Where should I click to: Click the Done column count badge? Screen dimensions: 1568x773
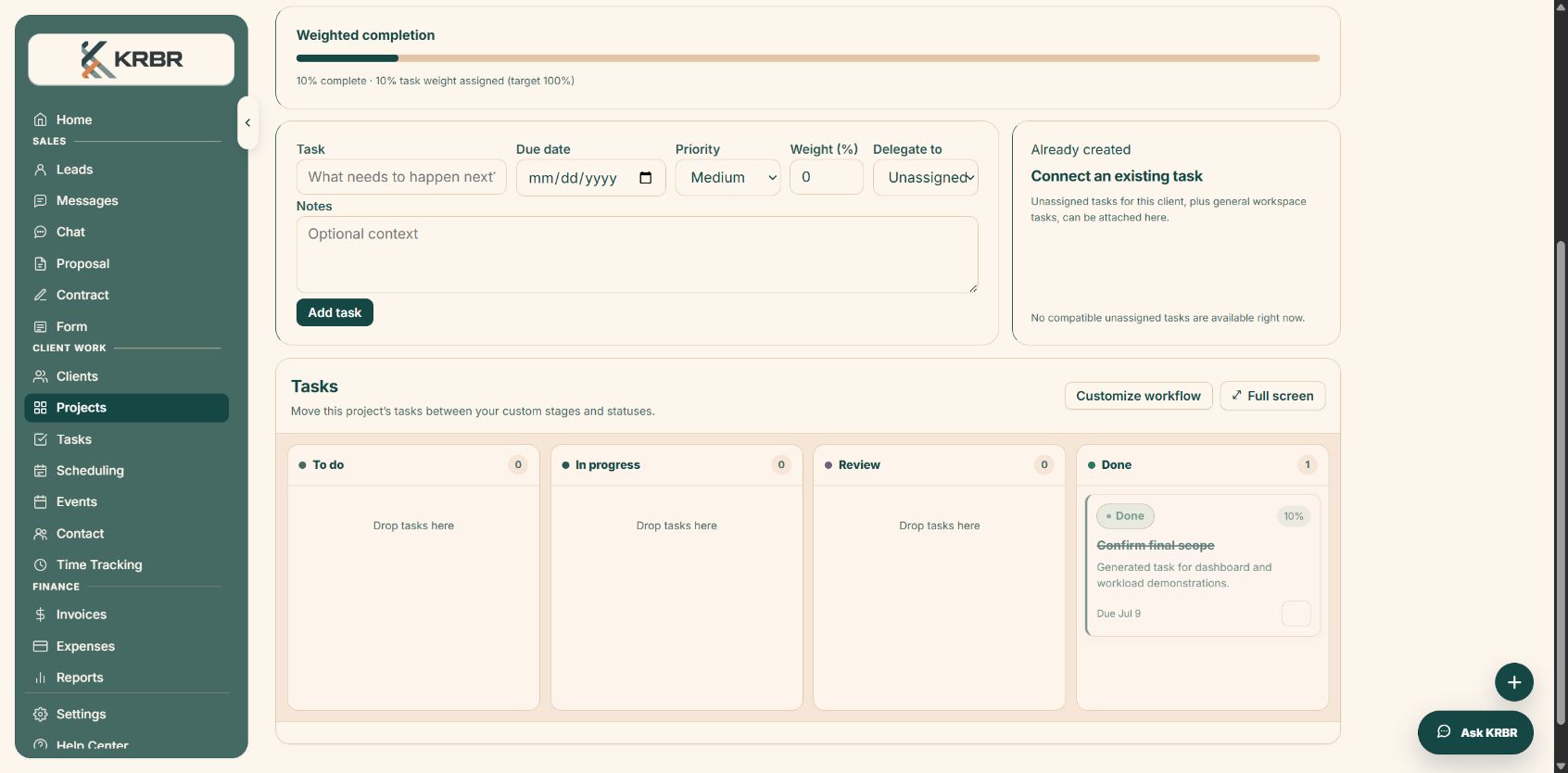pyautogui.click(x=1308, y=465)
